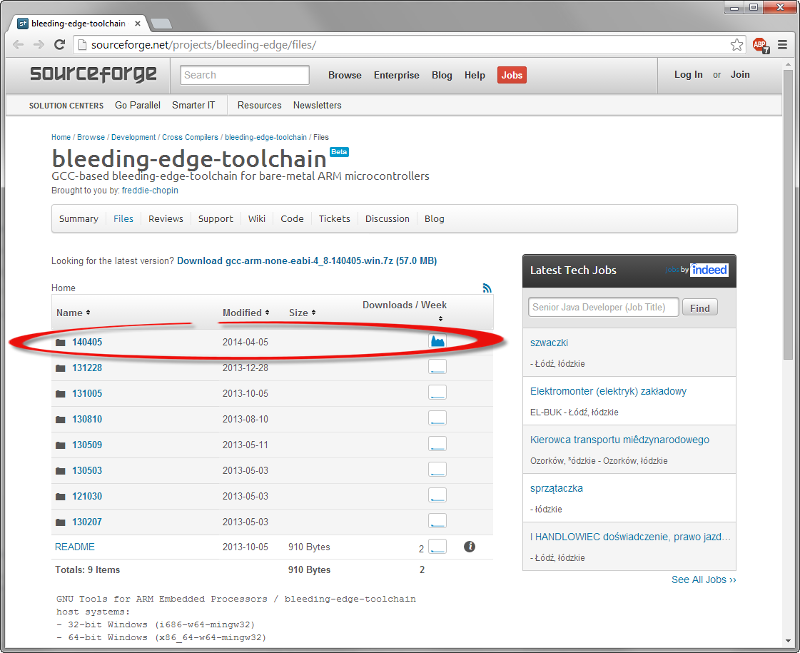The height and width of the screenshot is (653, 800).
Task: Click Browse in top navigation
Action: [345, 75]
